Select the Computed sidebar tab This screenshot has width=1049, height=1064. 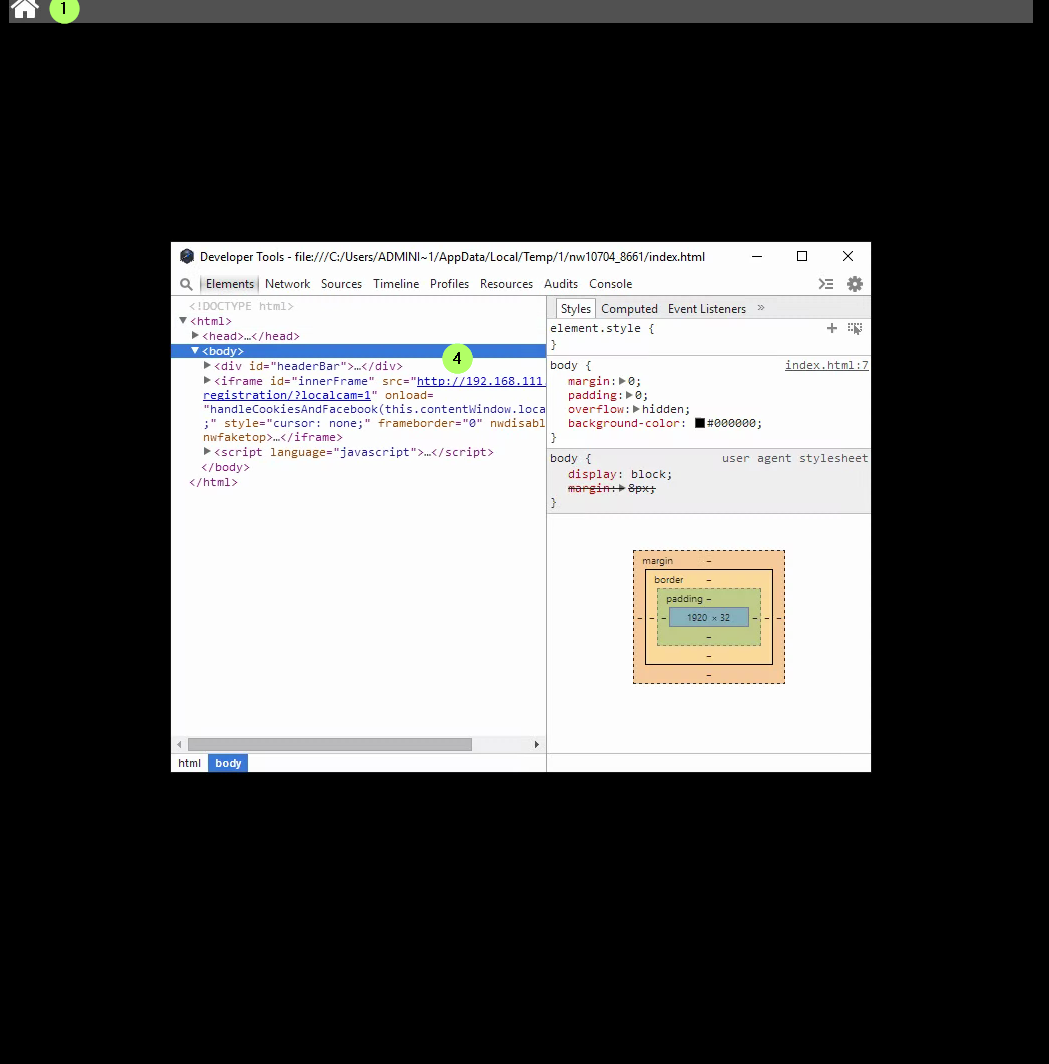point(629,309)
